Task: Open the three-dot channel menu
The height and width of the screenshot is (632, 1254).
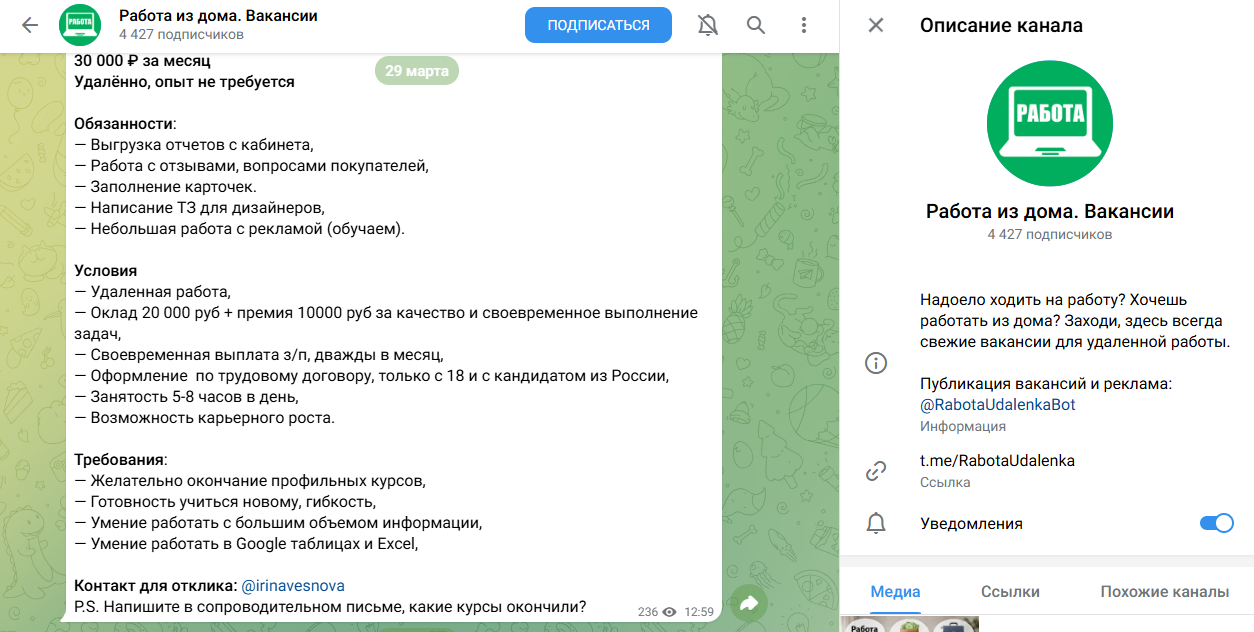Action: (x=804, y=25)
